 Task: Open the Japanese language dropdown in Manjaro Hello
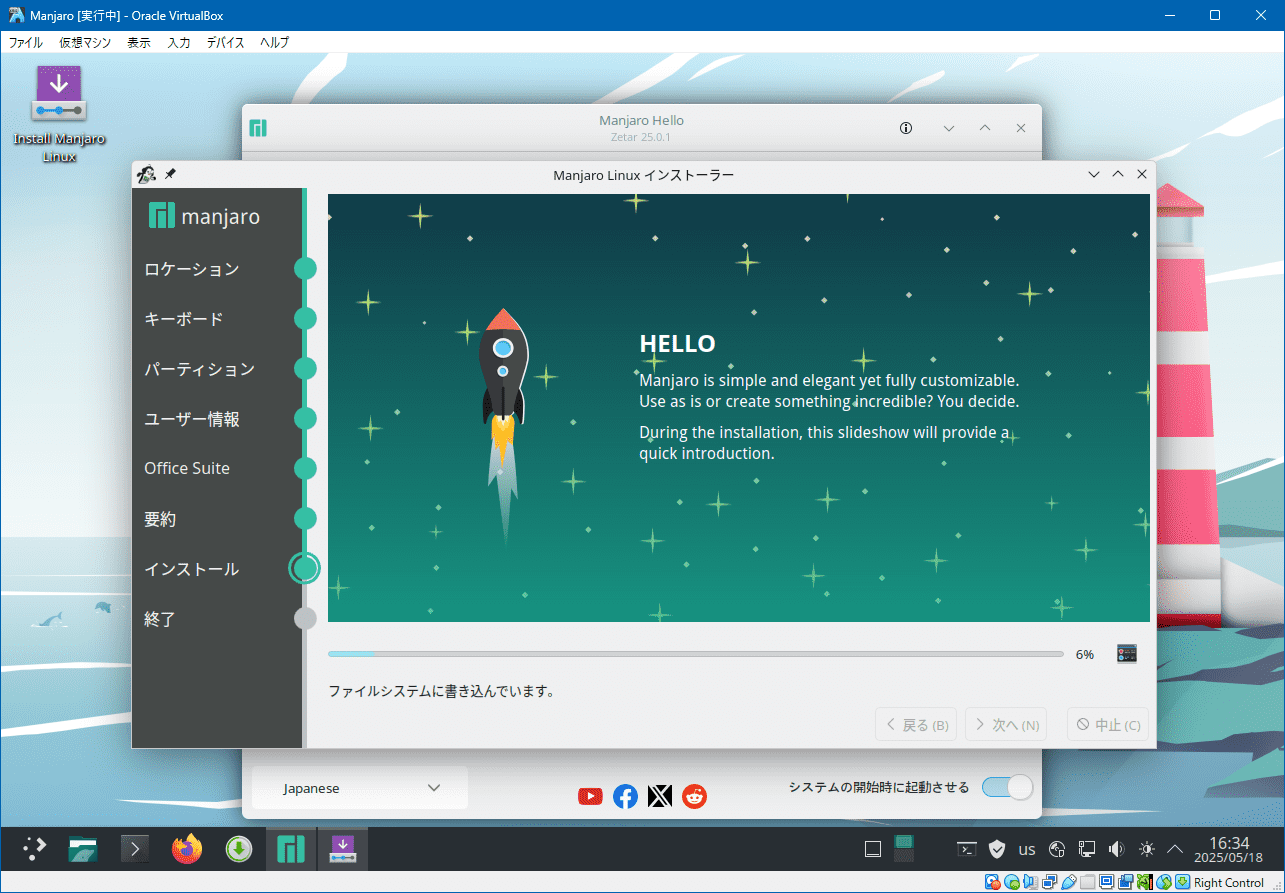pos(360,788)
